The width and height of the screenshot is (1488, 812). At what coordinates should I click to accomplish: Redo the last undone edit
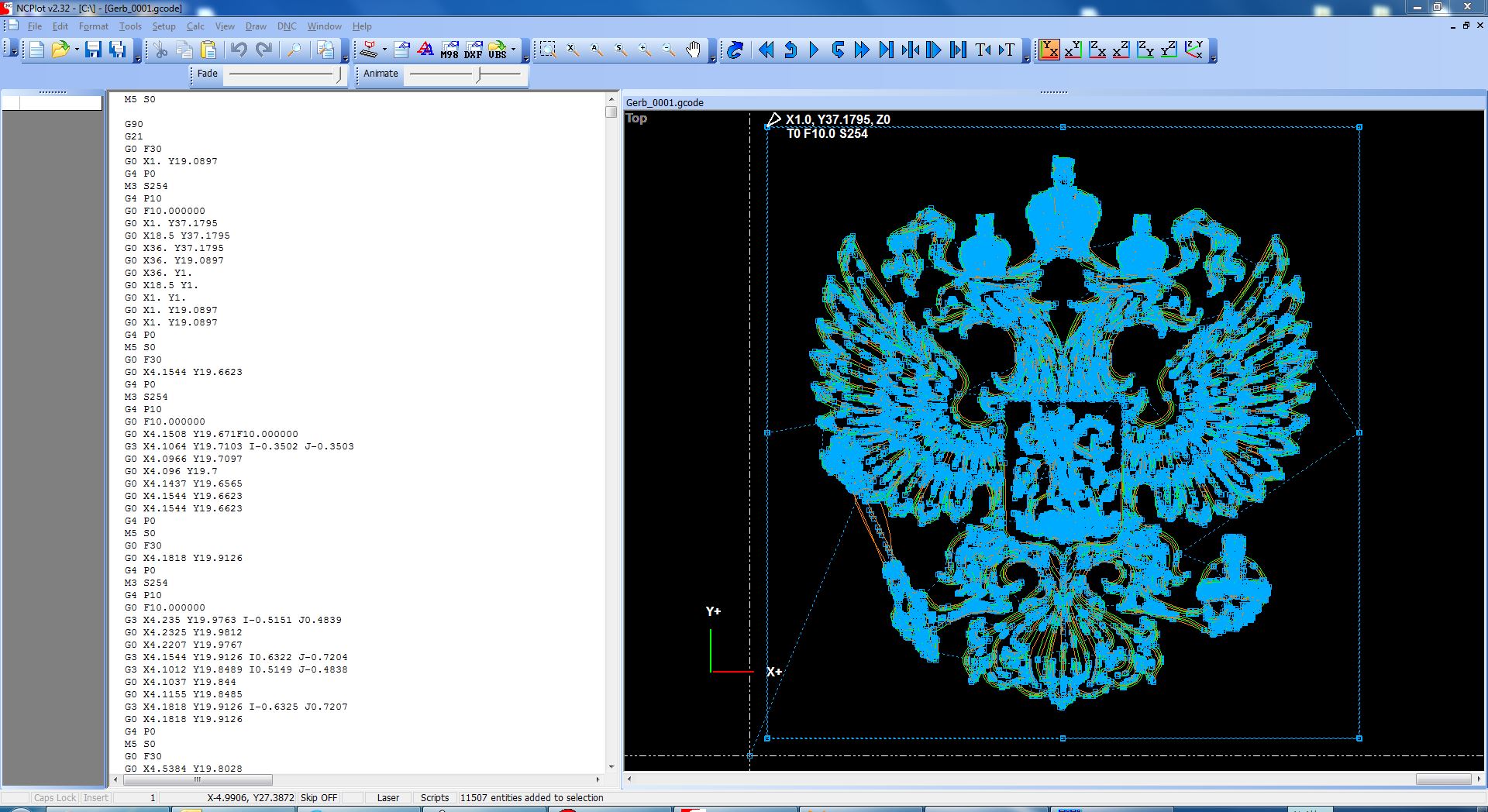tap(263, 50)
